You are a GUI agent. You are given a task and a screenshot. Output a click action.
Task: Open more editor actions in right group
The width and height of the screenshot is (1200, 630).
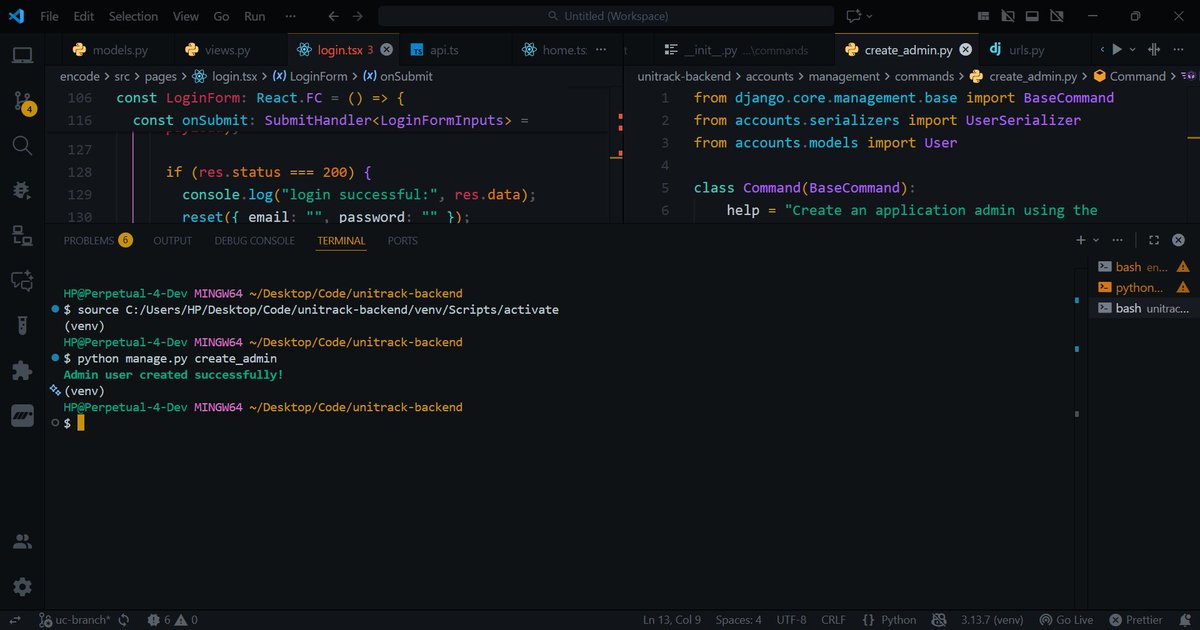1180,49
